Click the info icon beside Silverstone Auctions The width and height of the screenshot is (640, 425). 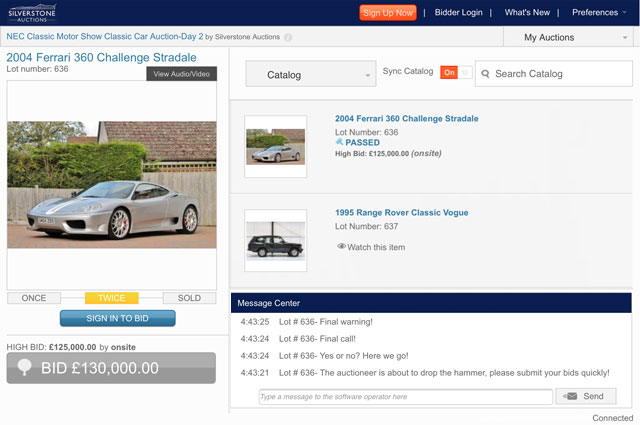pyautogui.click(x=288, y=37)
